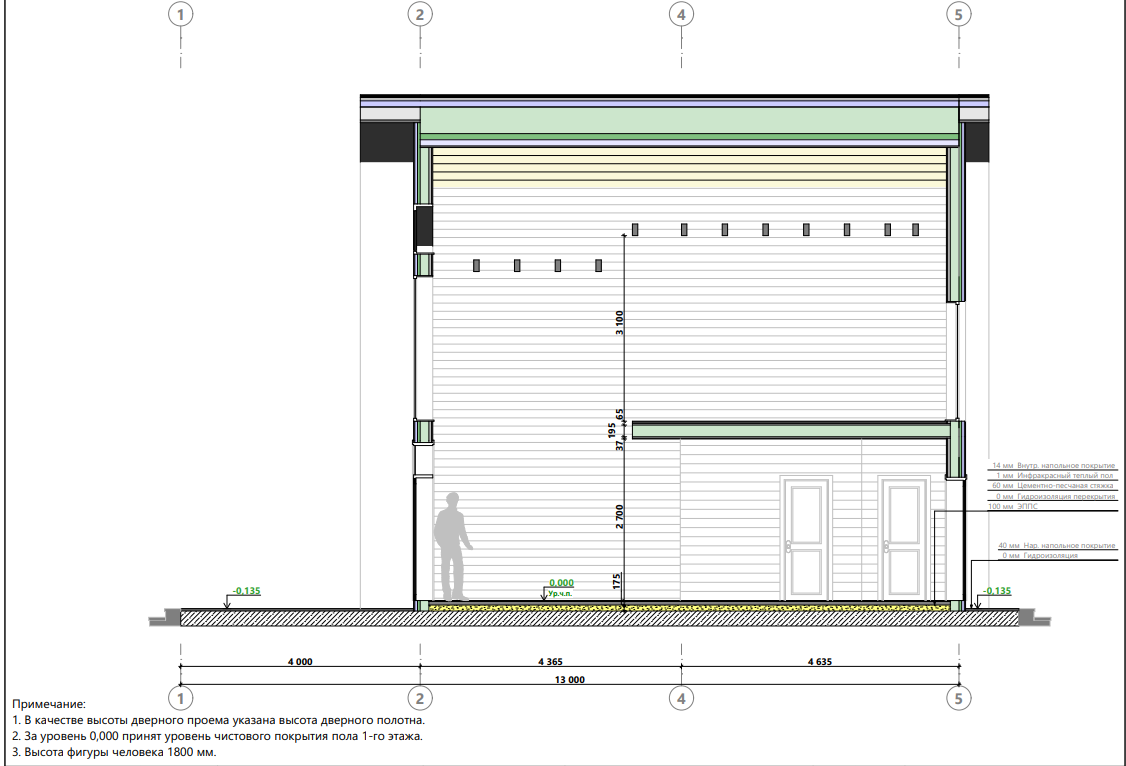Select the 4 365 dimension text
The height and width of the screenshot is (766, 1126).
click(550, 661)
